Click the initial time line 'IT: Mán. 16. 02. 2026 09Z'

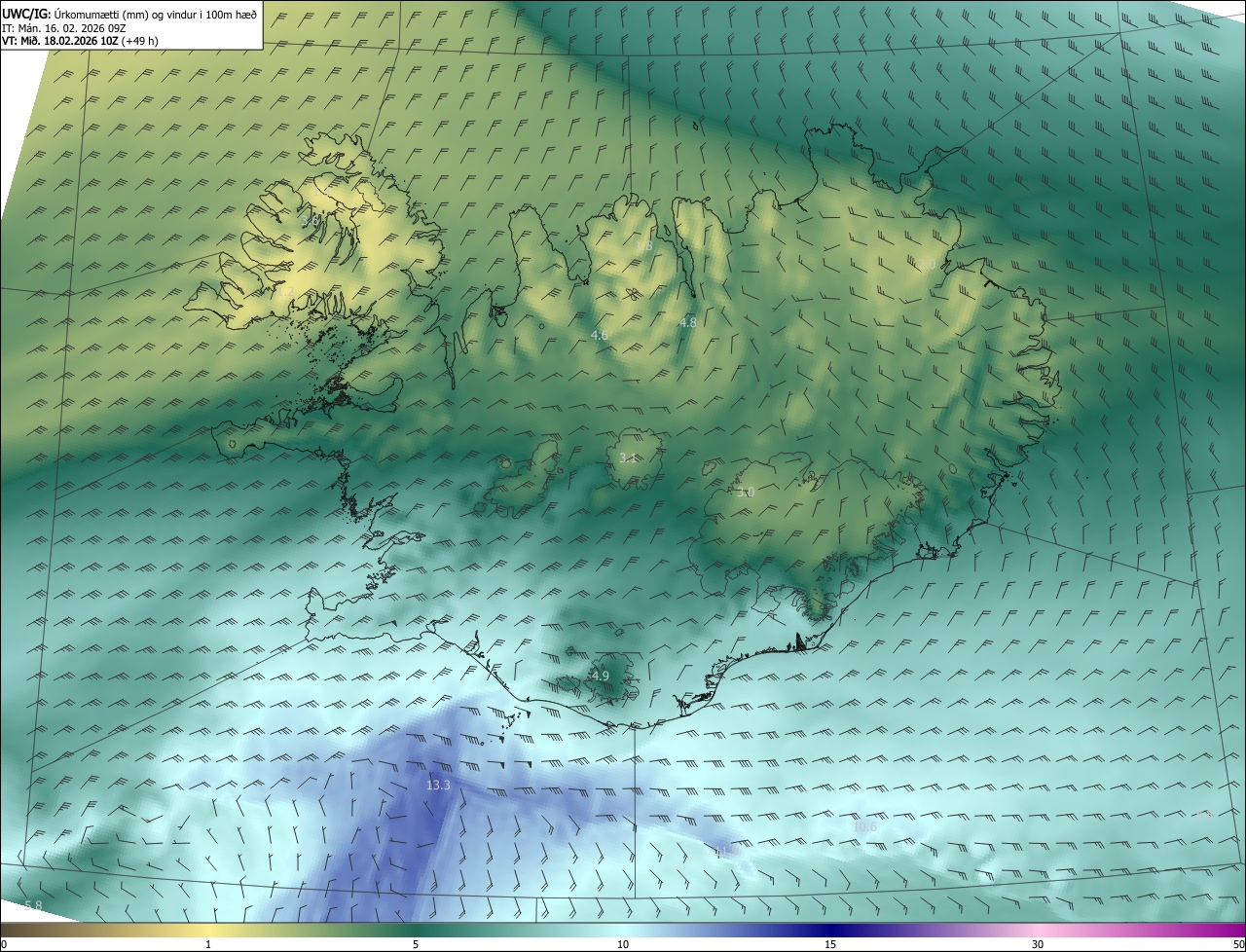[63, 28]
